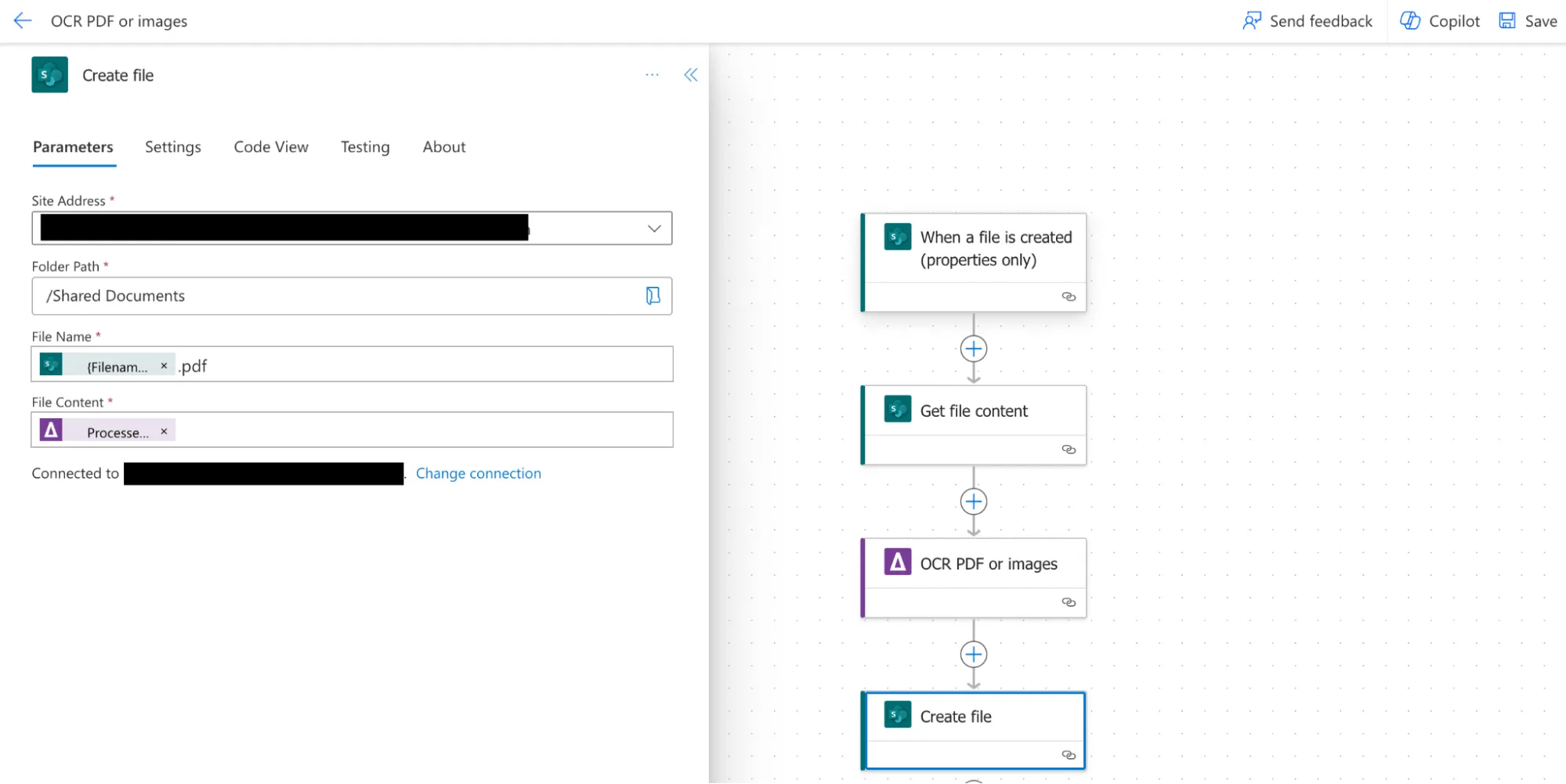Viewport: 1566px width, 784px height.
Task: Add step after the trigger using plus button
Action: 973,349
